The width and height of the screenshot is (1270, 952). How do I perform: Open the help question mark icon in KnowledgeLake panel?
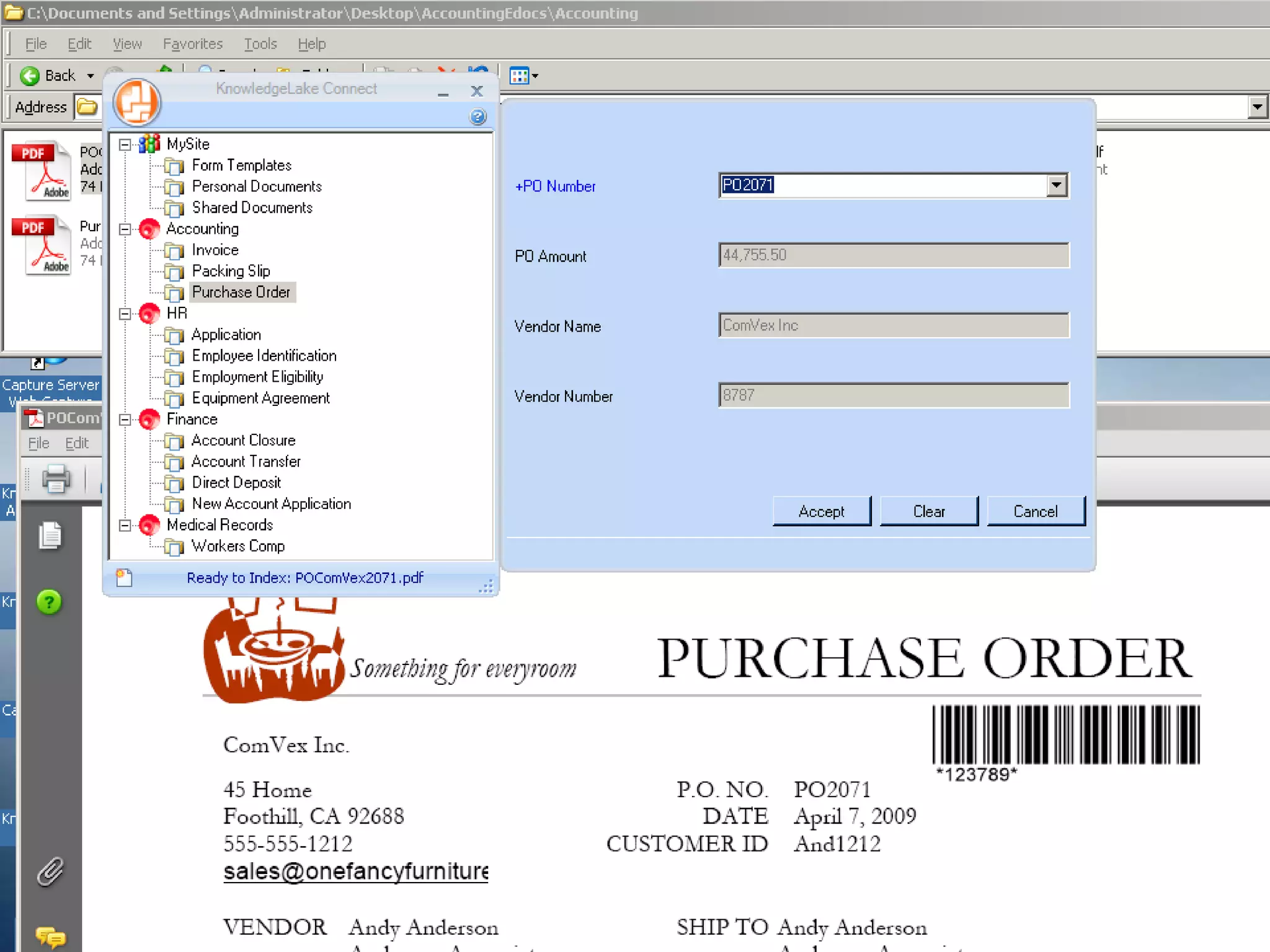[477, 117]
